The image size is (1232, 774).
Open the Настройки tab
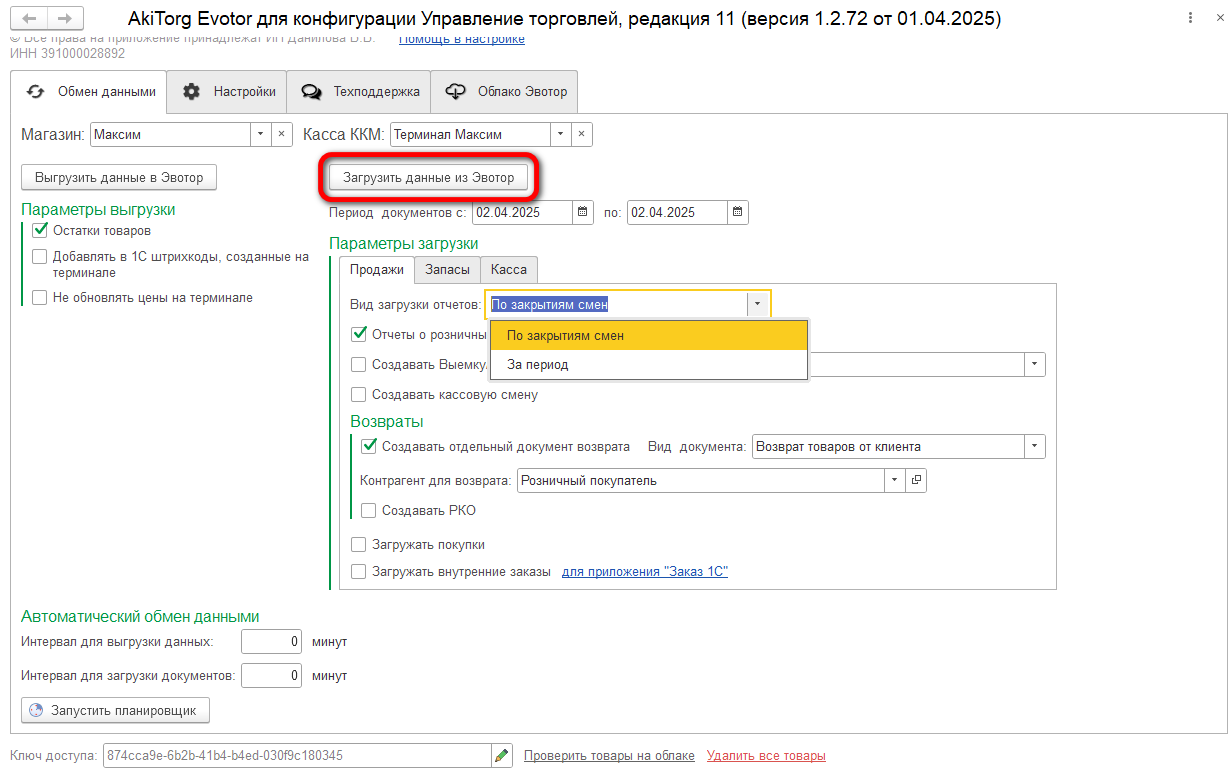coord(228,91)
